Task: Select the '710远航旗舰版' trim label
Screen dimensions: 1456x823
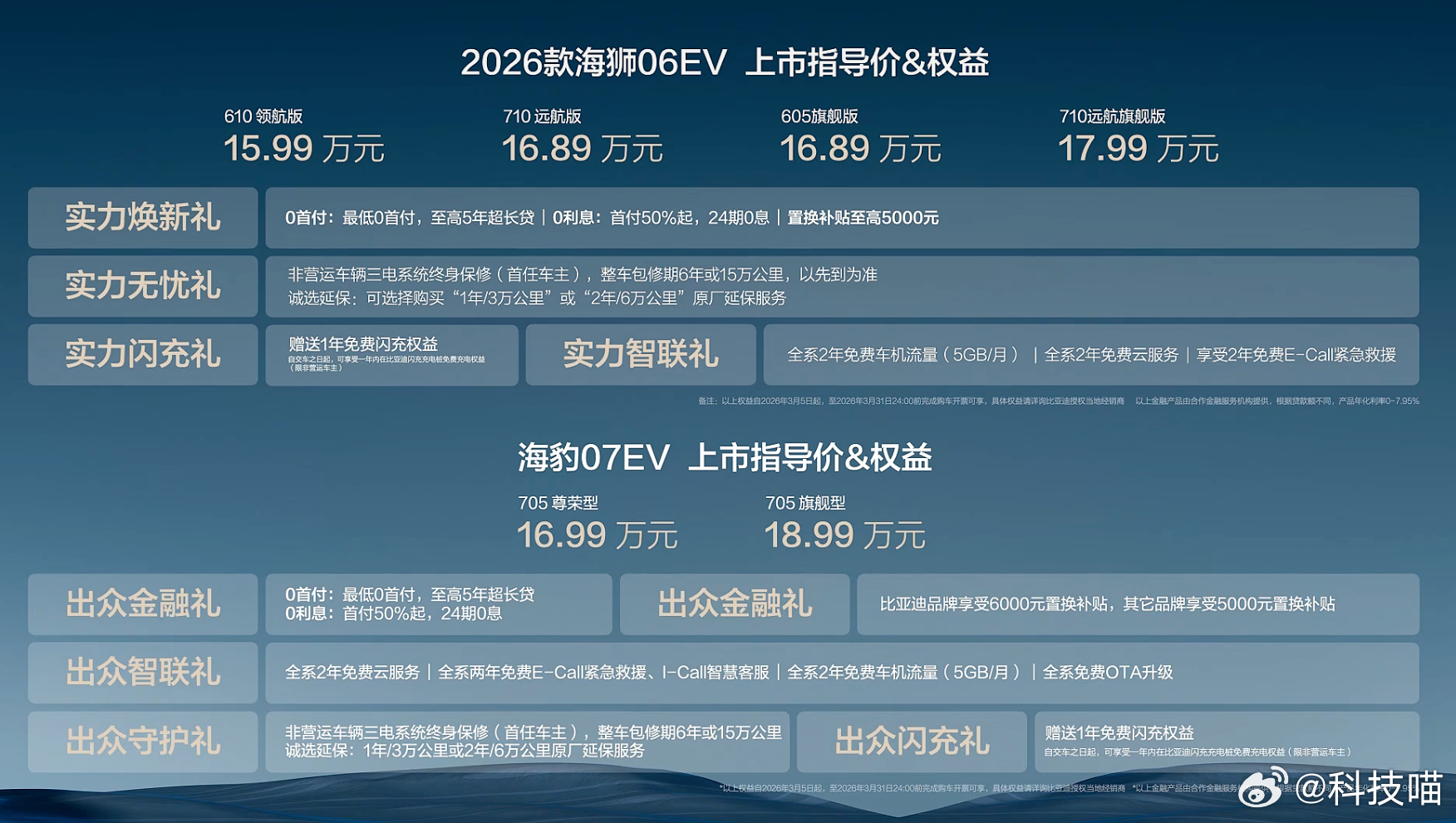Action: click(1112, 116)
